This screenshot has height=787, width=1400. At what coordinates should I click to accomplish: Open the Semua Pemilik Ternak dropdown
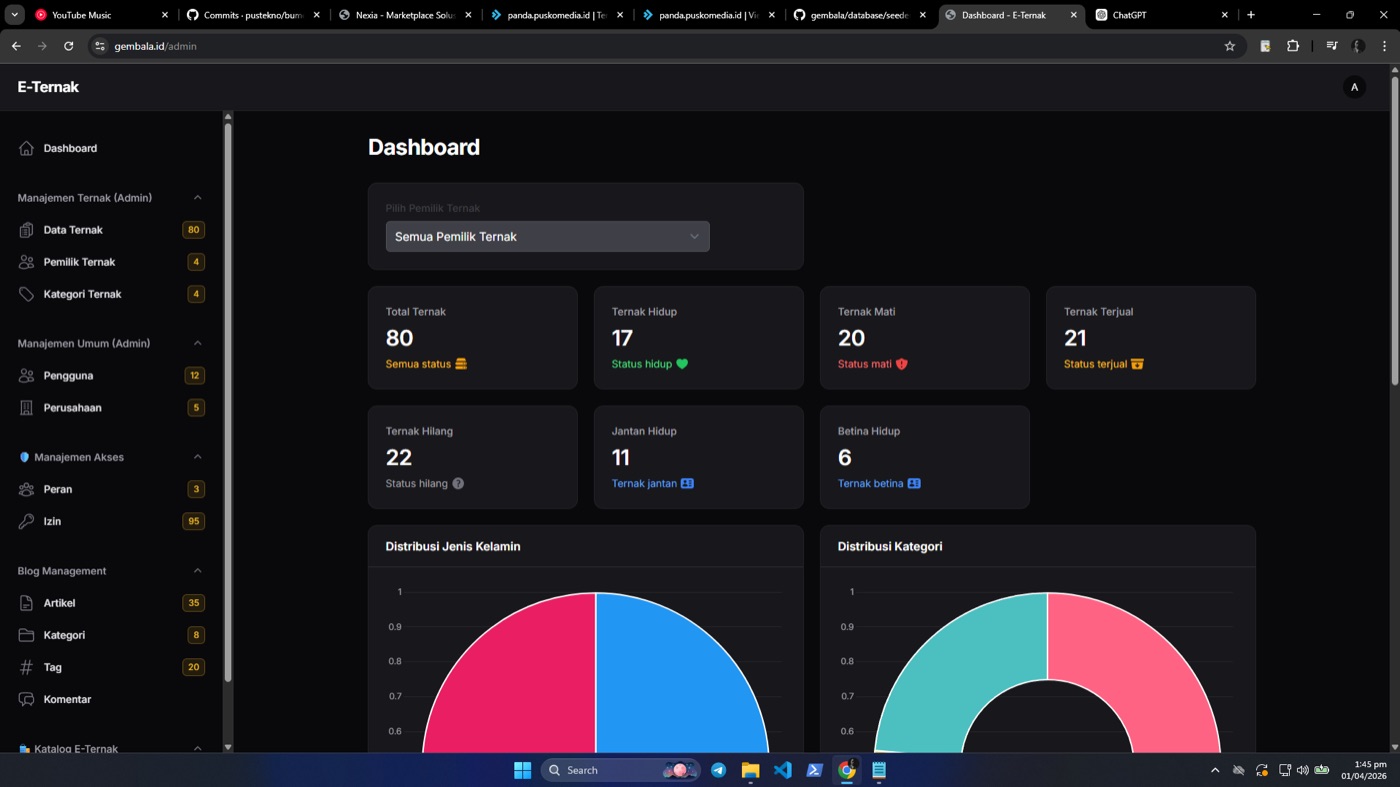click(547, 236)
